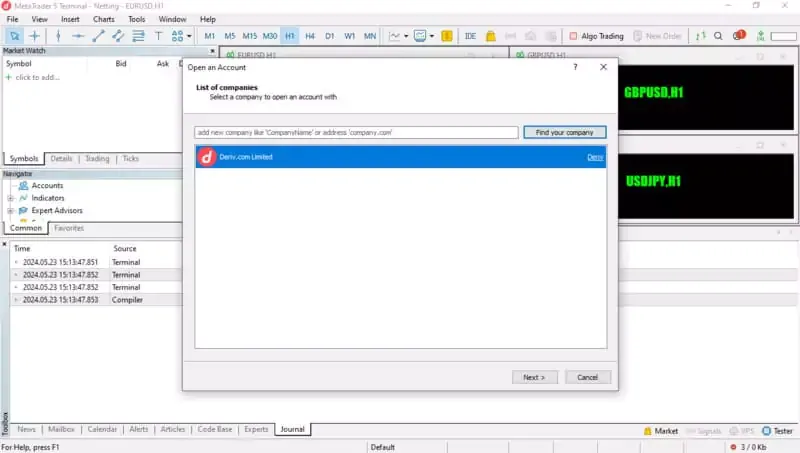800x453 pixels.
Task: Open the Deriv link
Action: pos(595,157)
